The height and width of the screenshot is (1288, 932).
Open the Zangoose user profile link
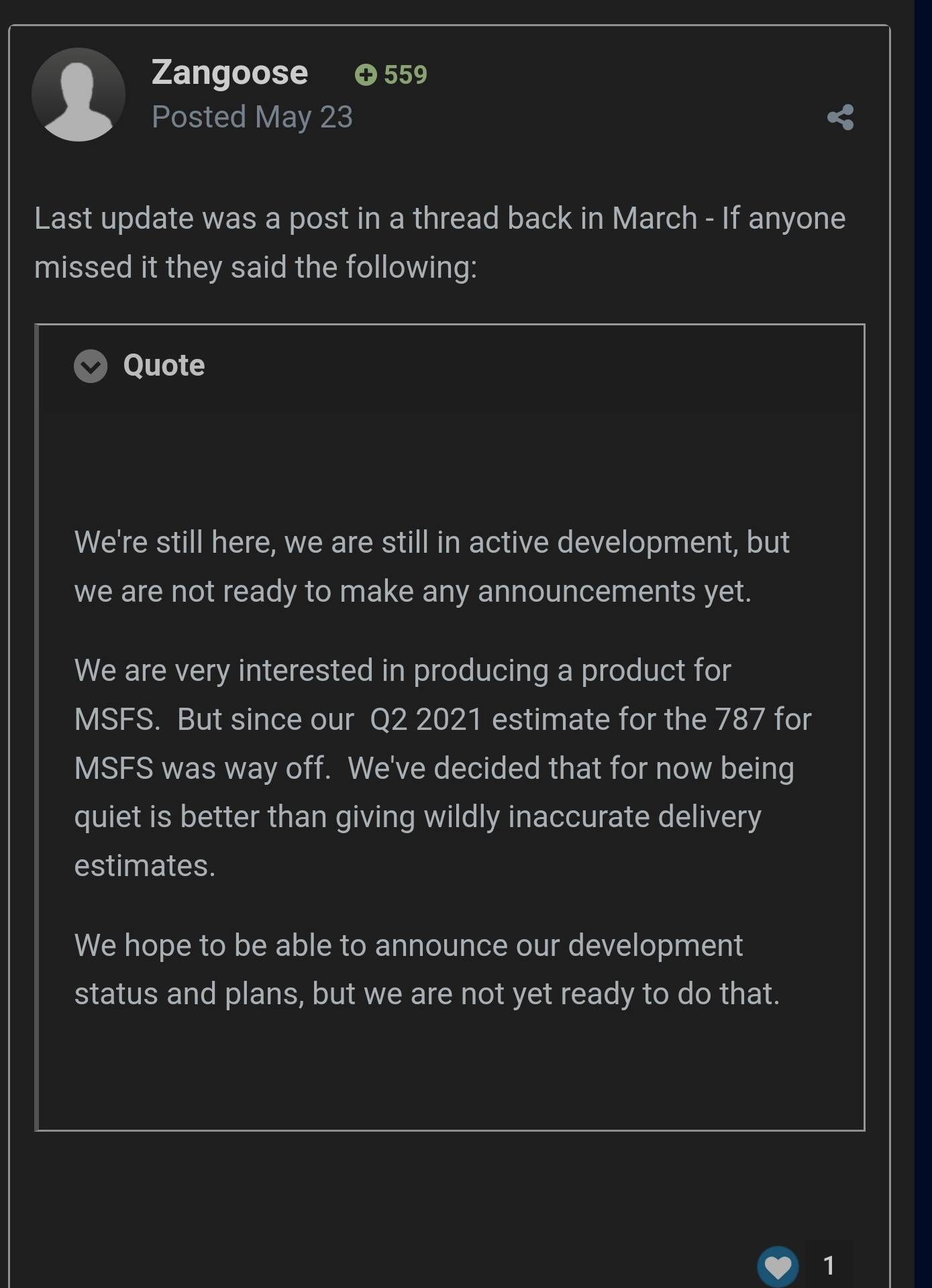click(229, 72)
